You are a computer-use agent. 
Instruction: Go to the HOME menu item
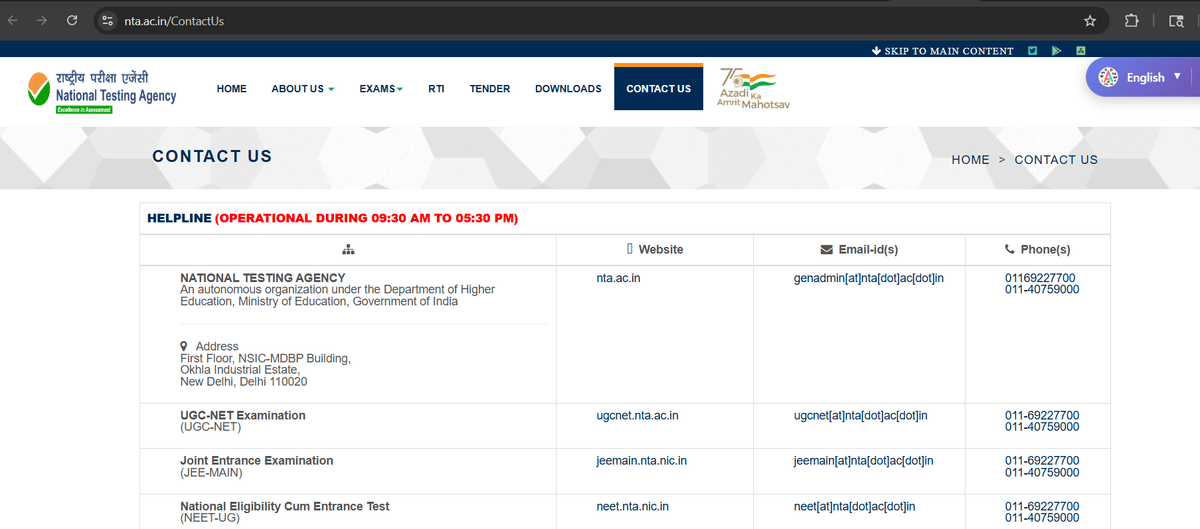point(231,89)
